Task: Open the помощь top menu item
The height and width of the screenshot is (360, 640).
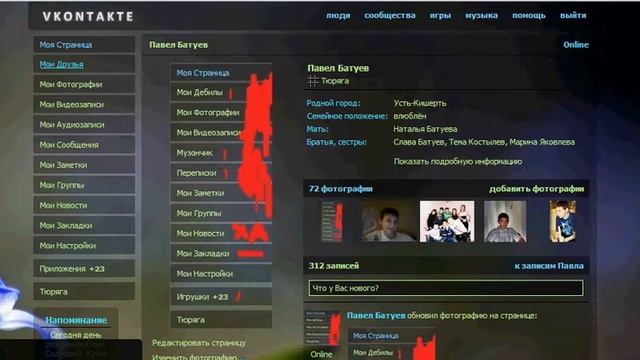Action: 529,16
